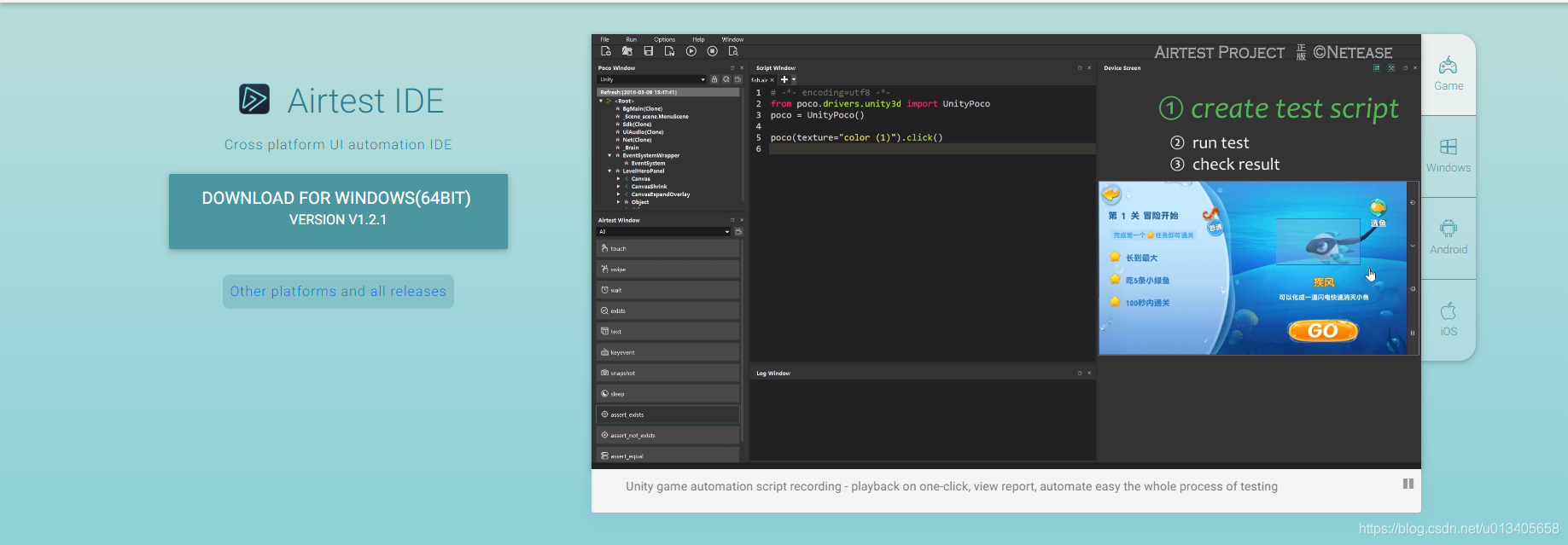Image resolution: width=1568 pixels, height=545 pixels.
Task: Toggle the Poco lock icon
Action: pos(715,79)
